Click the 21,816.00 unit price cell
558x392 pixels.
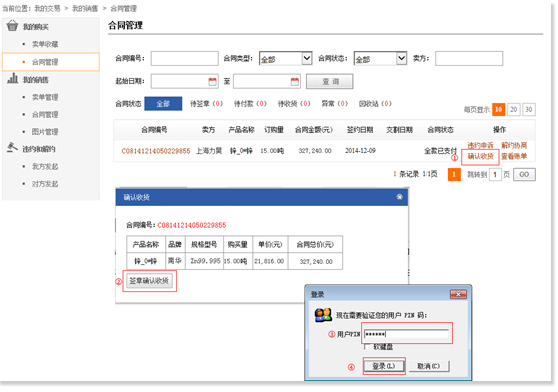coord(269,261)
